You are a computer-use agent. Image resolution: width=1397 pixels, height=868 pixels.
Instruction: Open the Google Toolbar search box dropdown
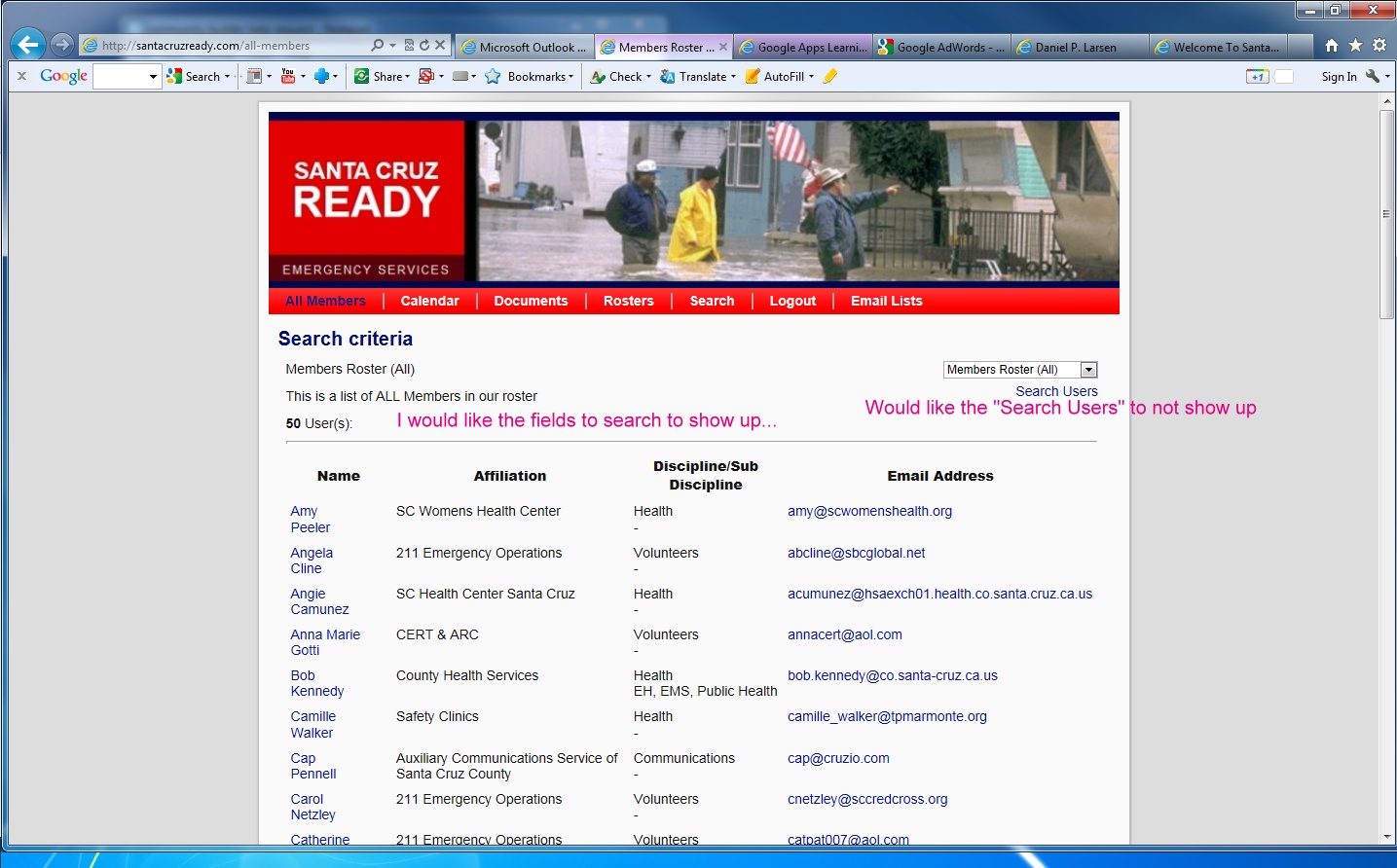coord(153,76)
